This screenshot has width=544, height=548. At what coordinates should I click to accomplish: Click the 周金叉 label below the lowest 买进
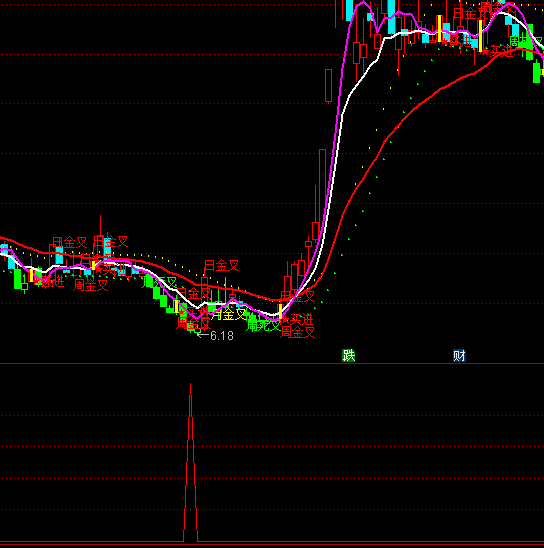point(298,332)
